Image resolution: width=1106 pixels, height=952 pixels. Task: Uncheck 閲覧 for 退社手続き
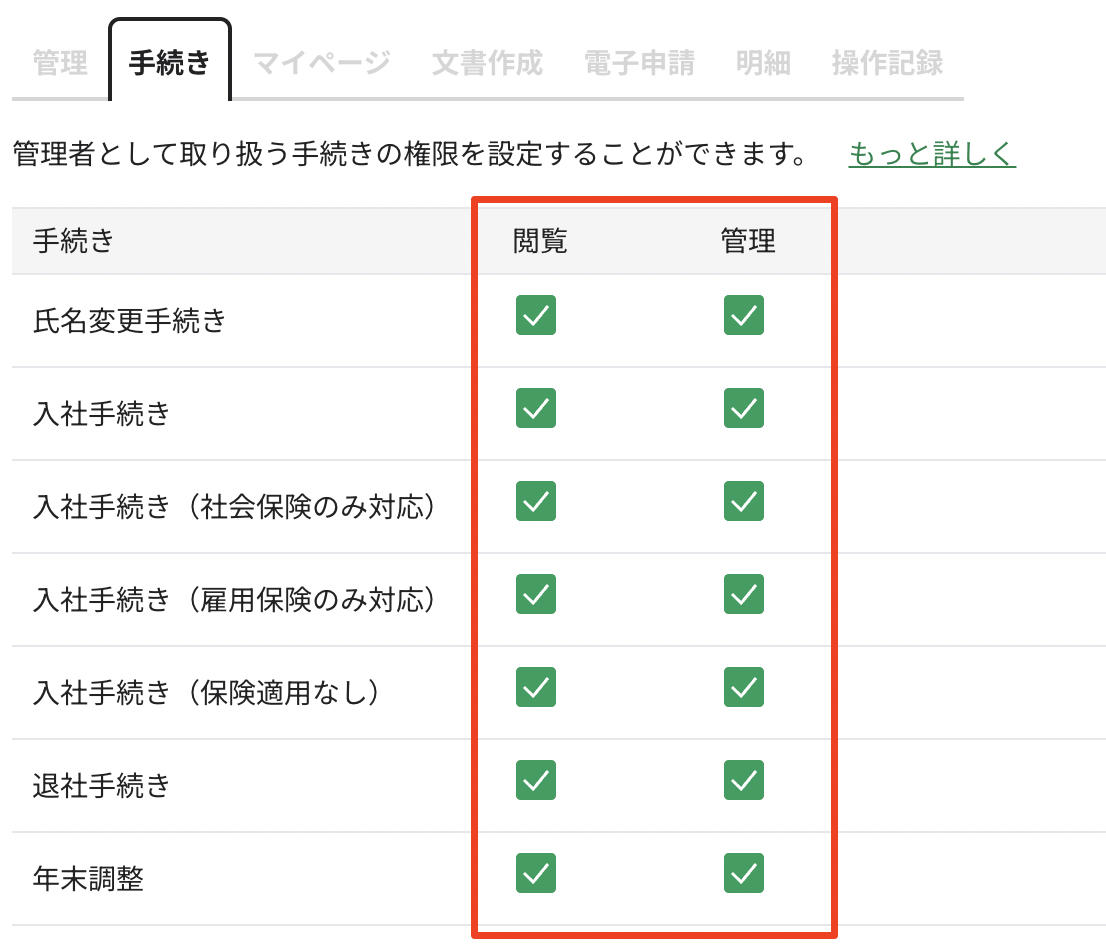pos(536,781)
